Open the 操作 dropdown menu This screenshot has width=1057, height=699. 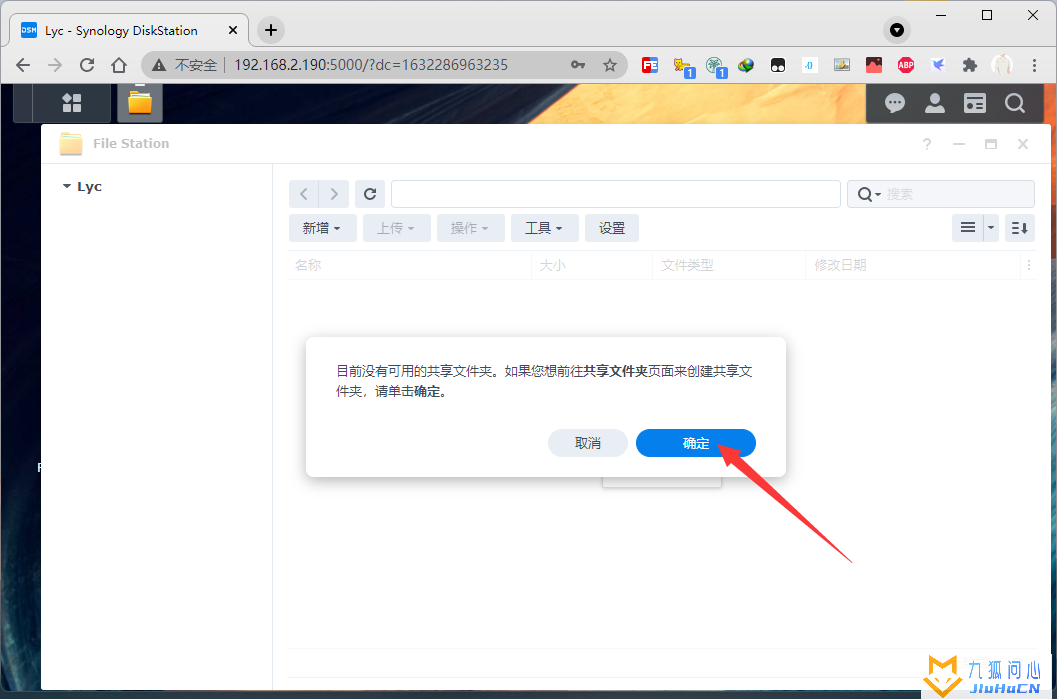(471, 228)
